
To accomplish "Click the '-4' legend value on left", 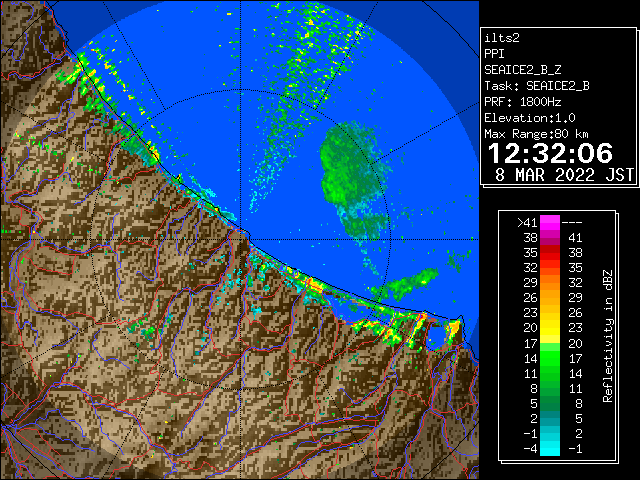I will (531, 449).
